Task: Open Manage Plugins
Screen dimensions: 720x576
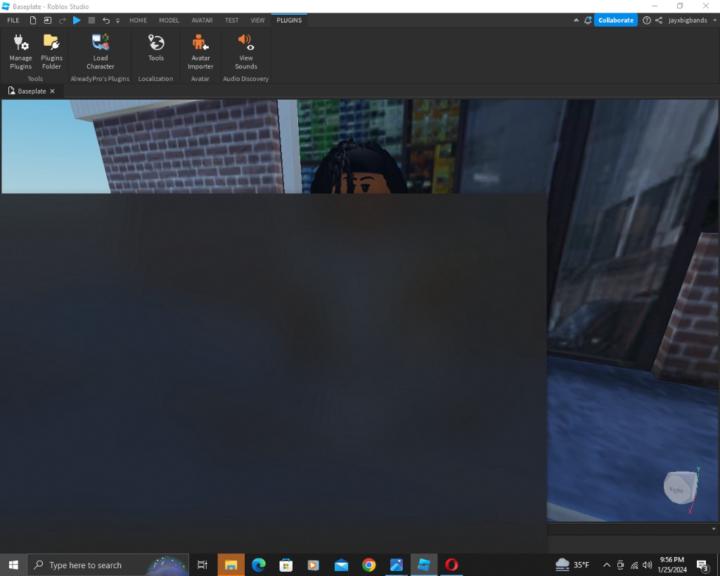Action: pos(21,51)
